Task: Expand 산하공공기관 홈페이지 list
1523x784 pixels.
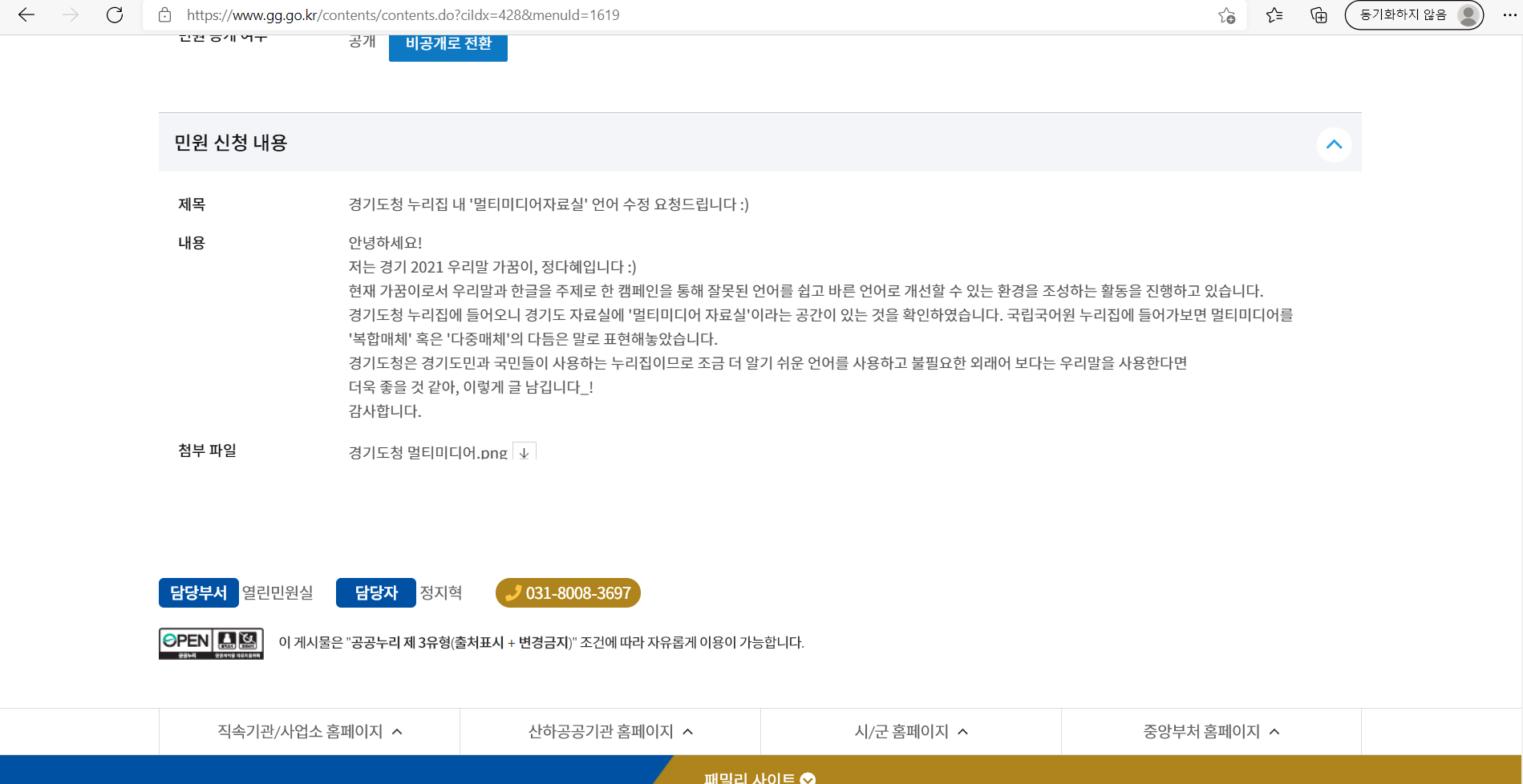Action: tap(610, 731)
